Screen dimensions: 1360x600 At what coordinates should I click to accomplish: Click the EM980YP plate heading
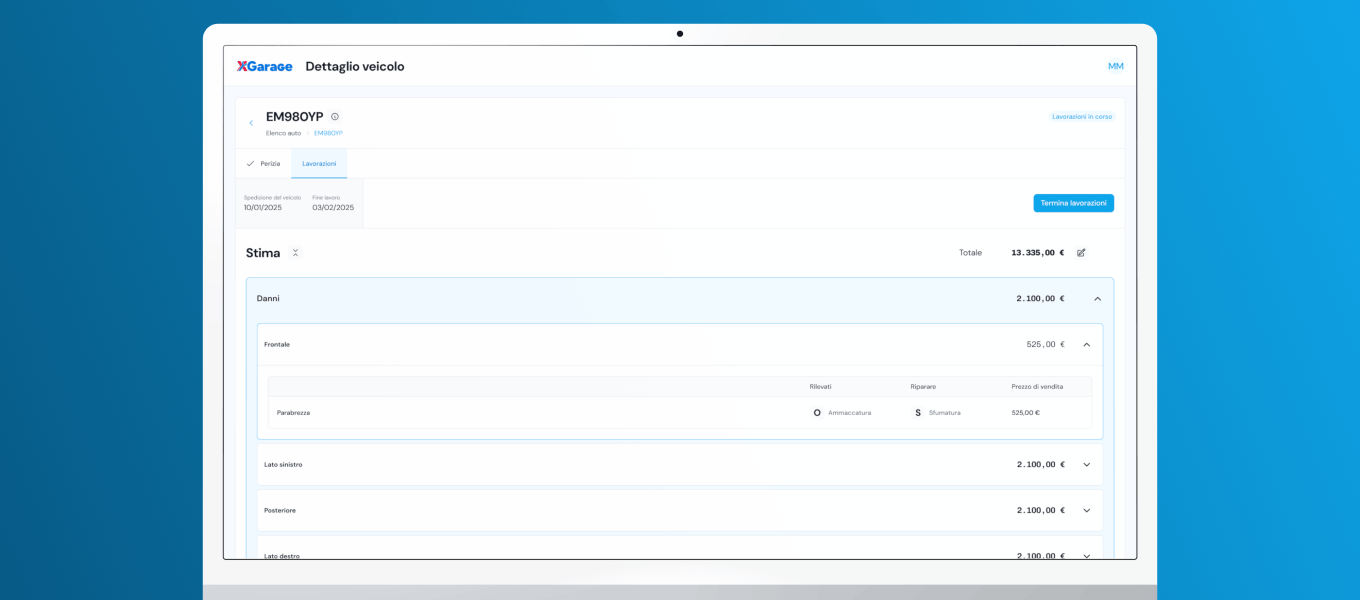pos(295,117)
